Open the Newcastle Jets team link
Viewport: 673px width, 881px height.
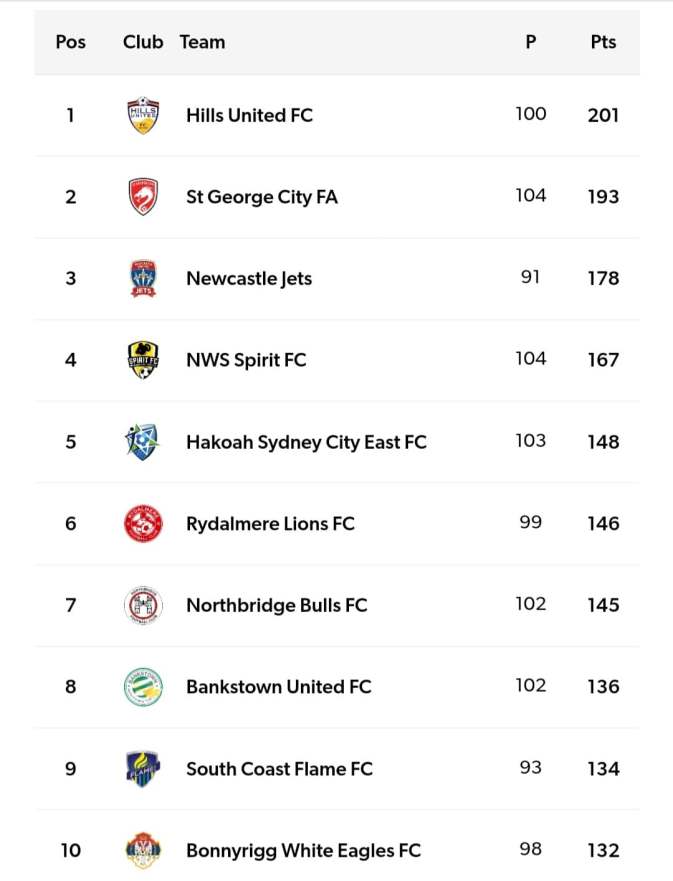(x=249, y=278)
